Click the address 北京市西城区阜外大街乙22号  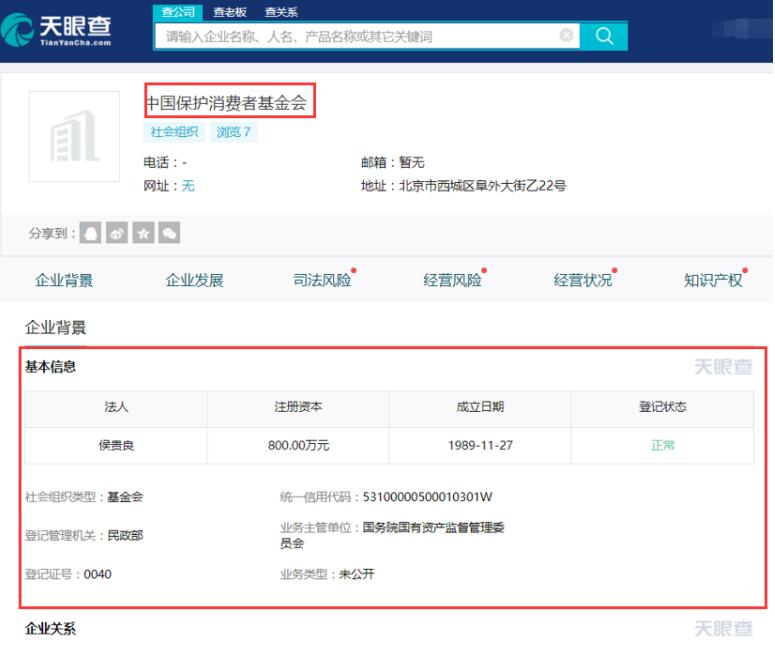[482, 186]
